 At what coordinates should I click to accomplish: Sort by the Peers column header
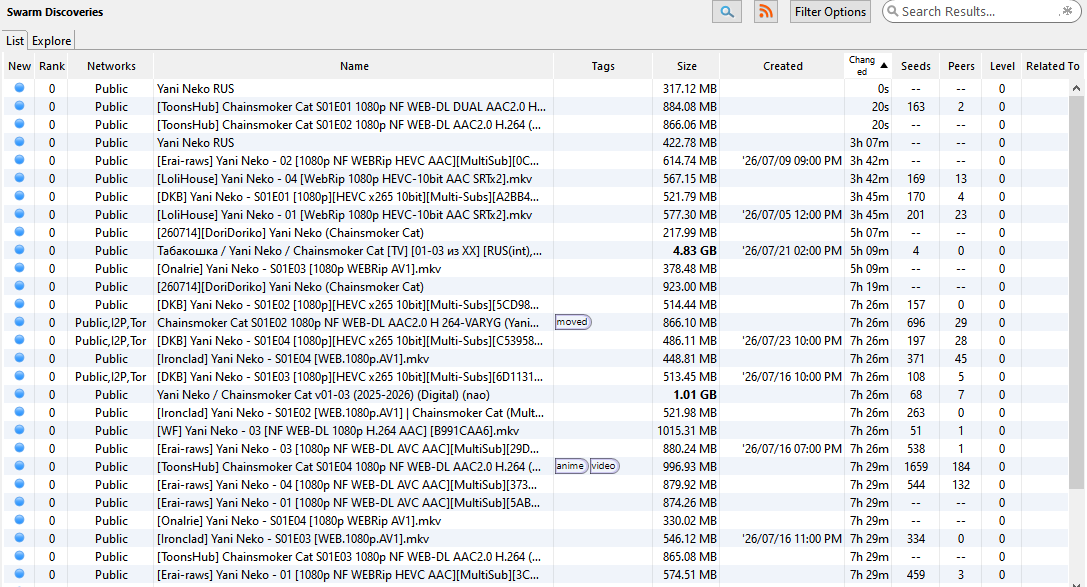pyautogui.click(x=961, y=66)
